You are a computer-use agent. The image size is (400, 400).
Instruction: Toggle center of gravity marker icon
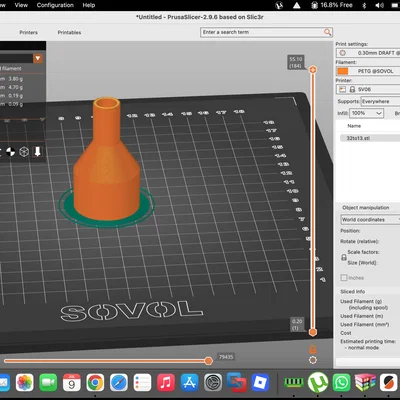(11, 152)
